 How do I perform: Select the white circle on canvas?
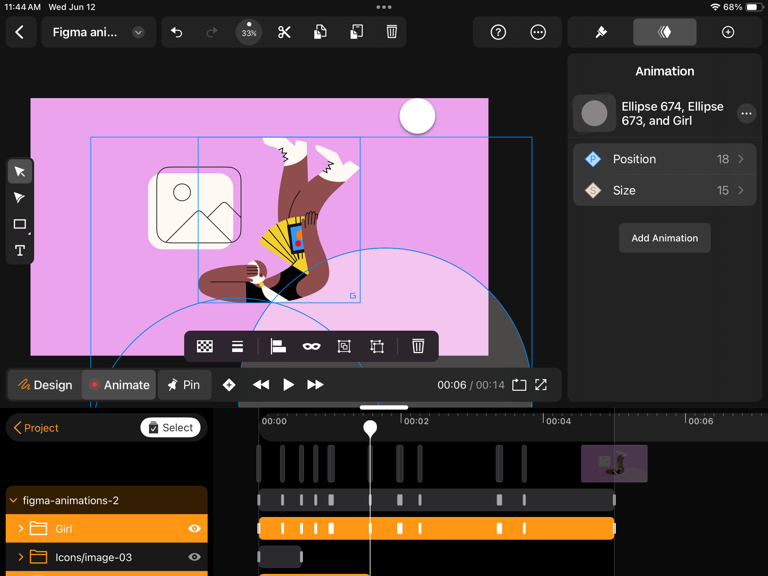(x=417, y=116)
